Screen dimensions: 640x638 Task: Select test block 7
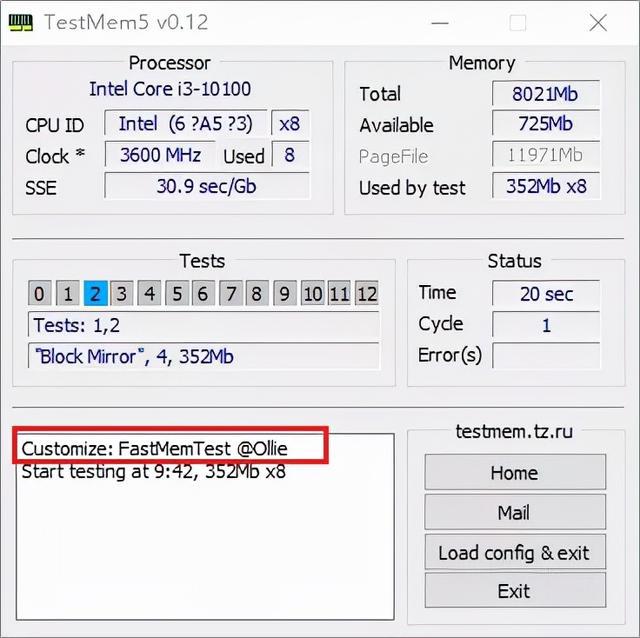click(x=231, y=293)
